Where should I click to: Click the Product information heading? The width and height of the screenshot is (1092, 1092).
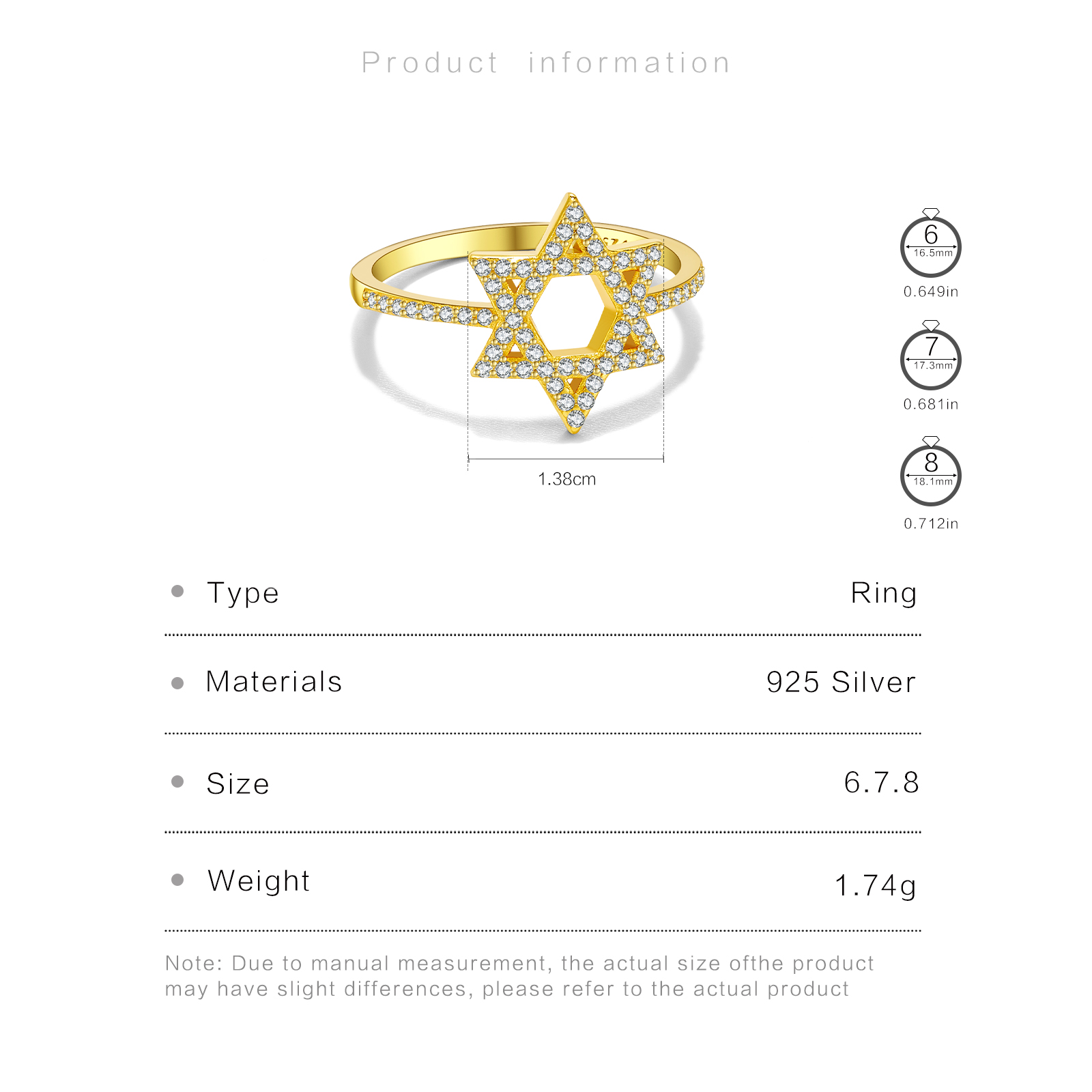pos(546,63)
